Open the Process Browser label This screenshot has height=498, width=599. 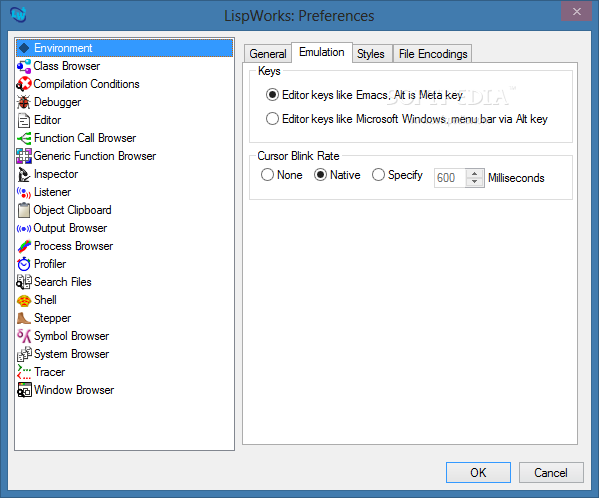(73, 246)
